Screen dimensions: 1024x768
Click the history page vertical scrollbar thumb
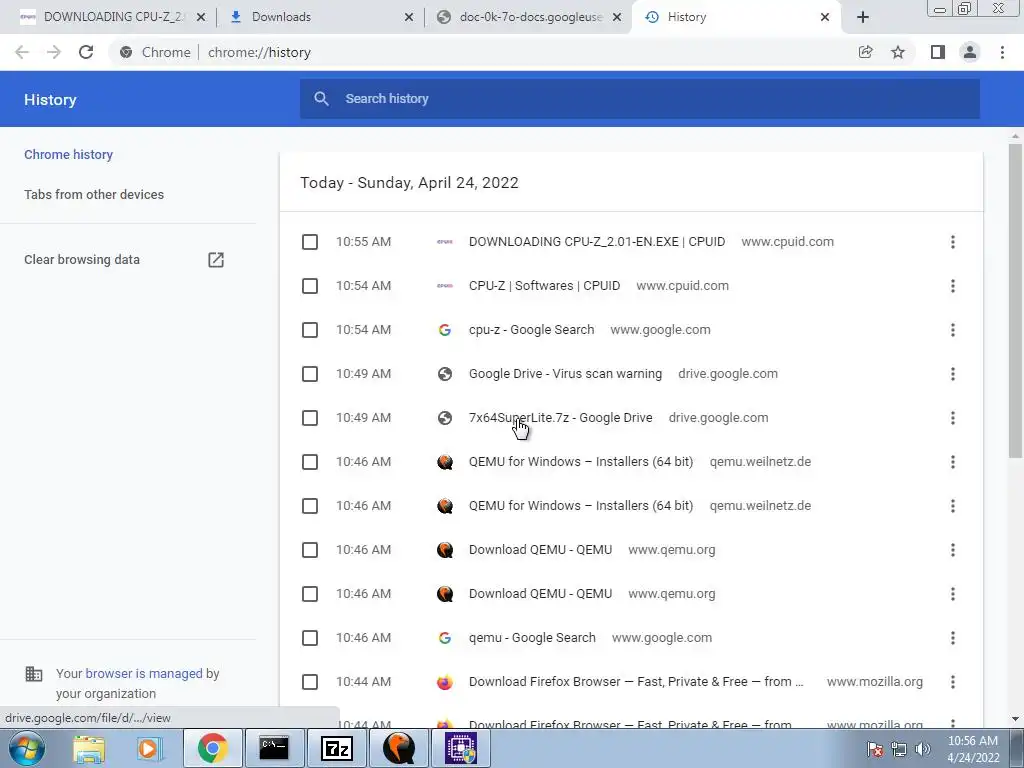[1015, 300]
